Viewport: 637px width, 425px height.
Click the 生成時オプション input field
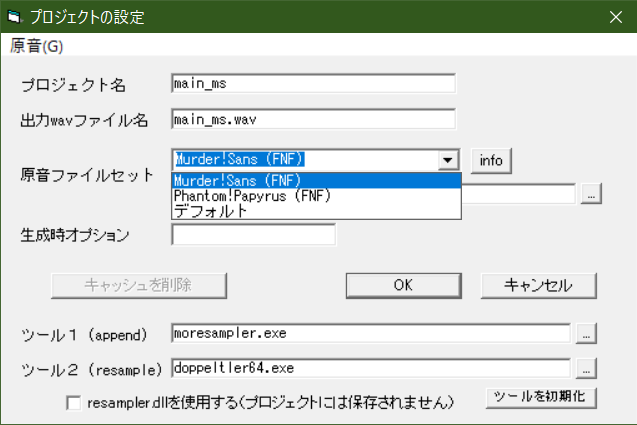pos(254,234)
